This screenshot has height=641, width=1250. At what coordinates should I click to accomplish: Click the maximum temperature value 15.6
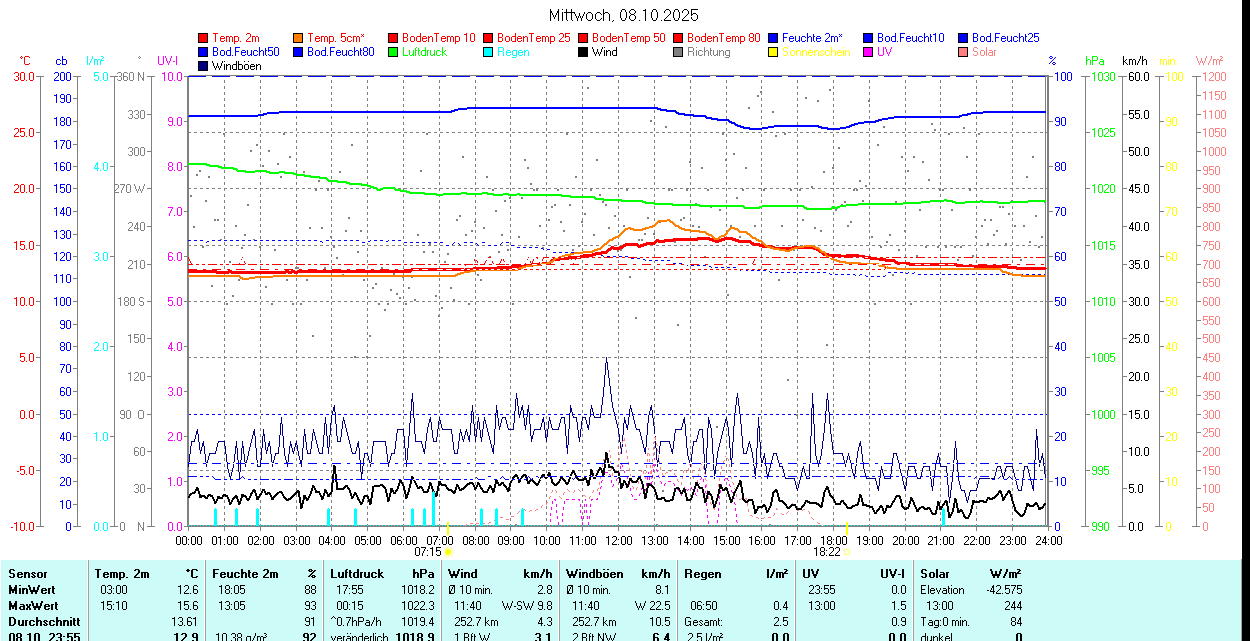188,606
